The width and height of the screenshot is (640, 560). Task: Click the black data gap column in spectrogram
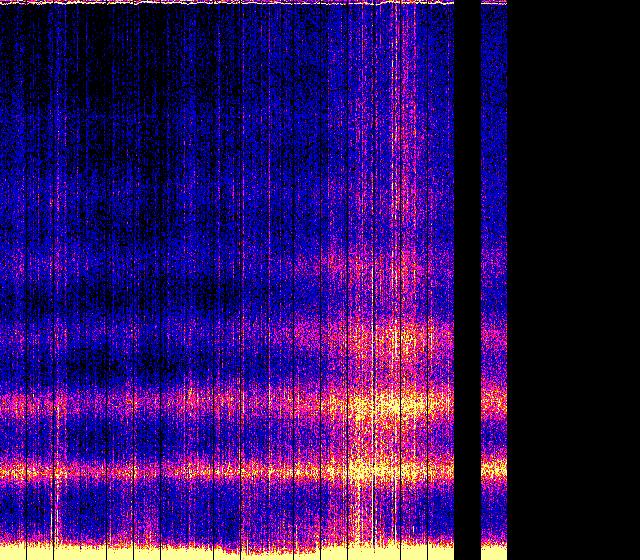click(467, 280)
